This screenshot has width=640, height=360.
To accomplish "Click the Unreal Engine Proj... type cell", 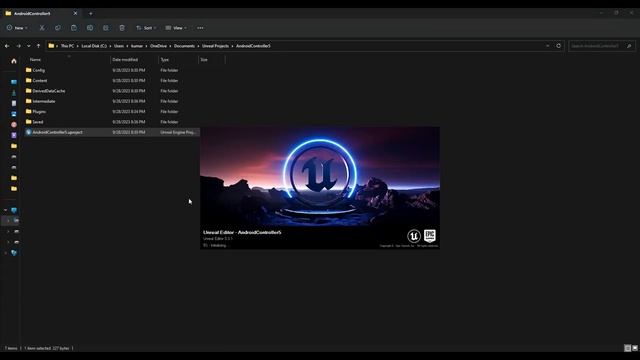I will (178, 132).
